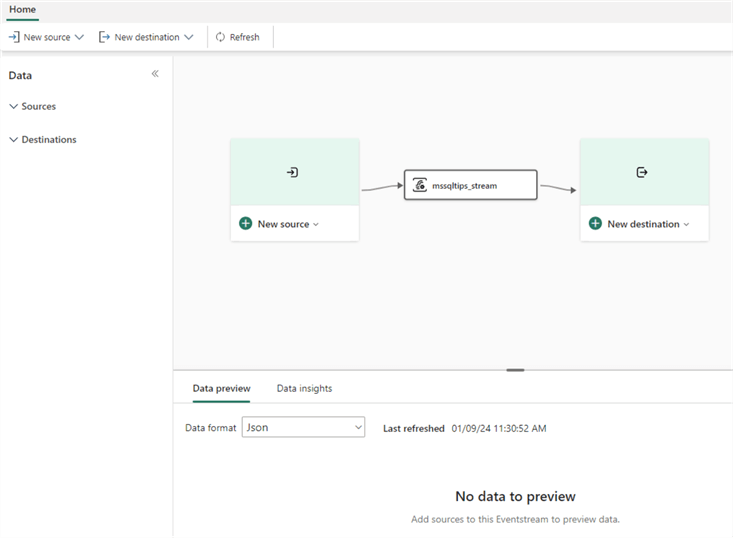This screenshot has height=538, width=733.
Task: Switch to the Data insights tab
Action: [x=304, y=388]
